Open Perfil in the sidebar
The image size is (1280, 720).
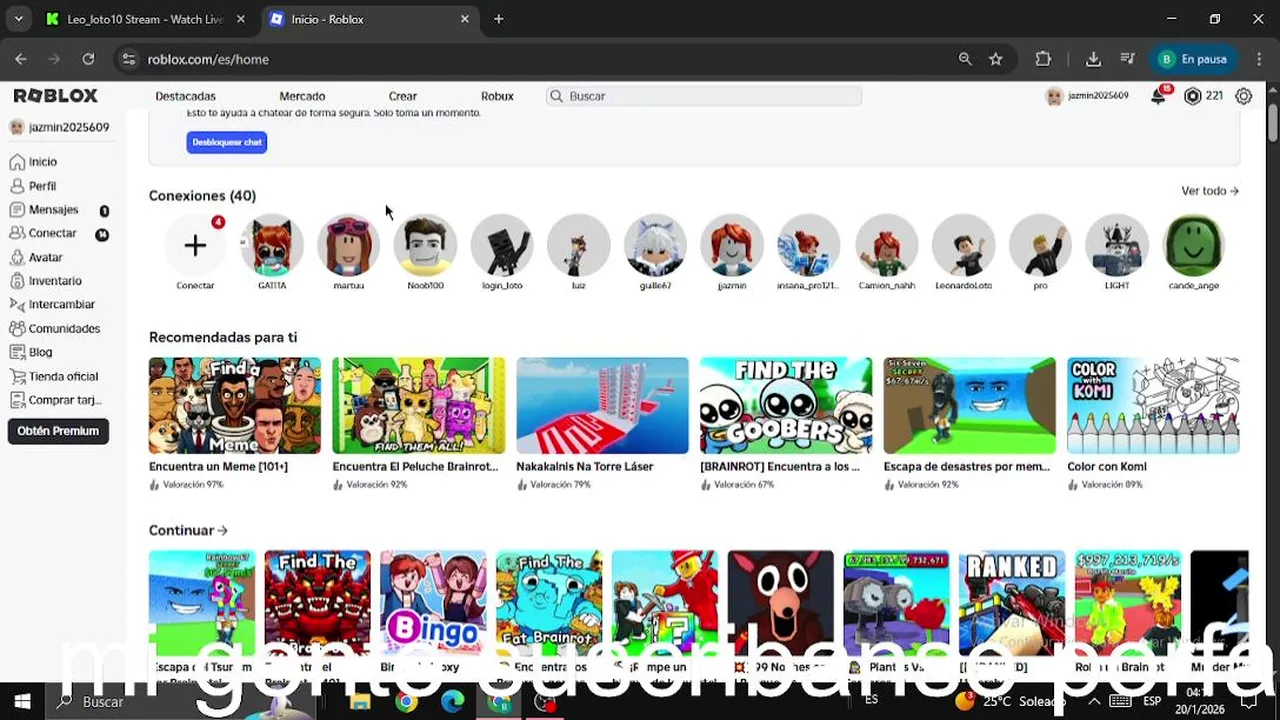32,186
